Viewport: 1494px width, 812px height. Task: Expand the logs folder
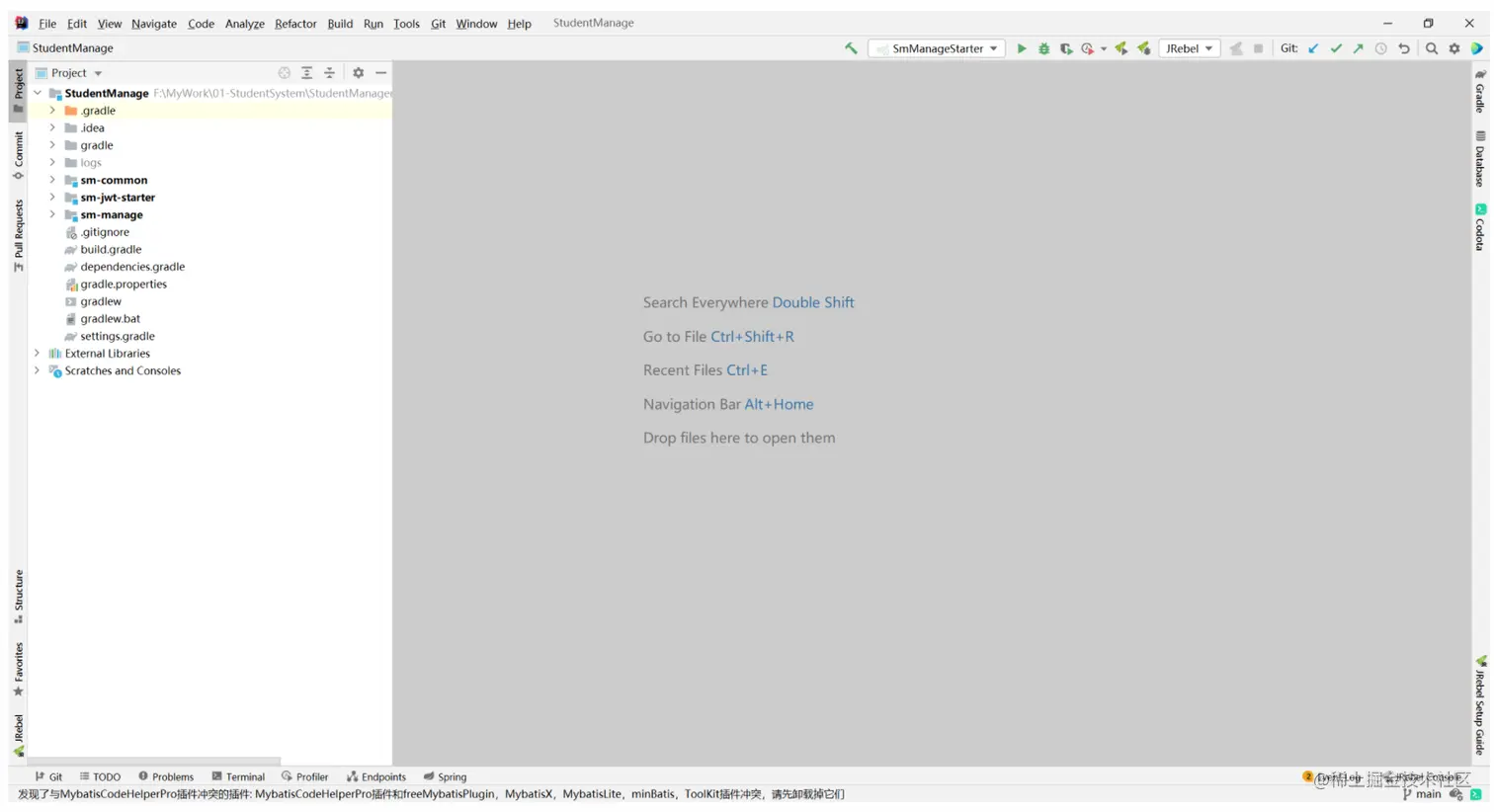click(52, 163)
